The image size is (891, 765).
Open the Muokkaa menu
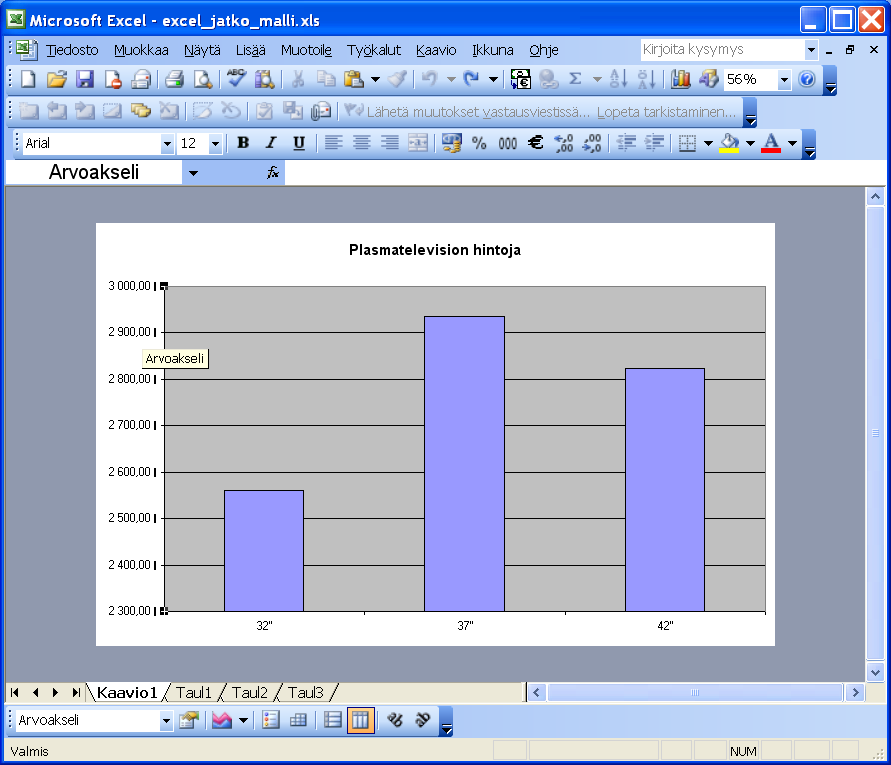click(141, 50)
